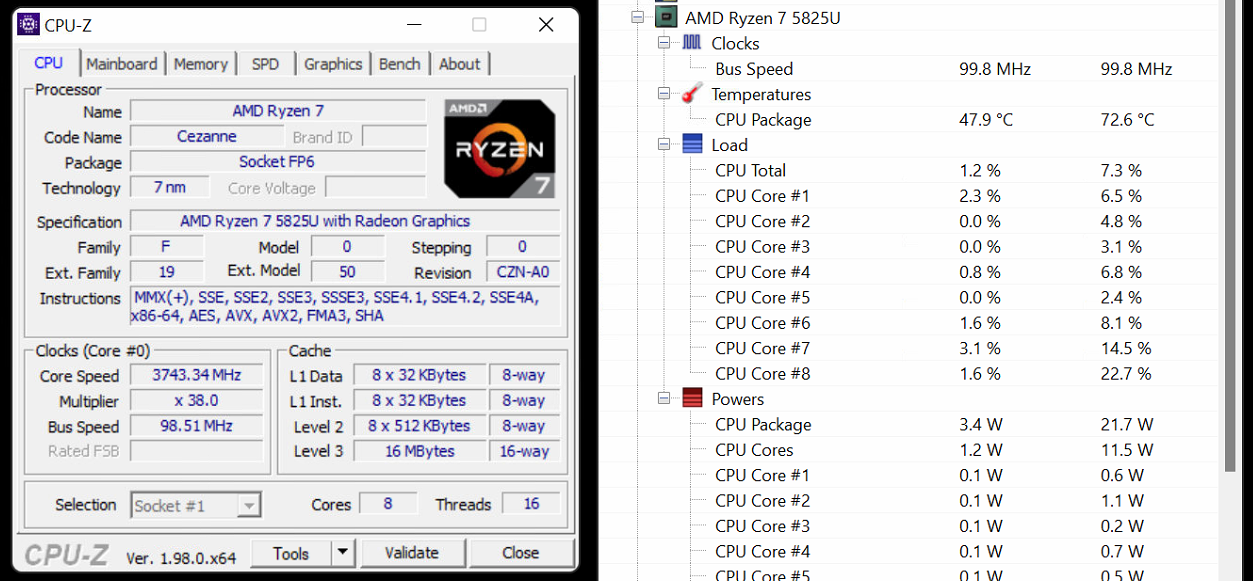The image size is (1253, 581).
Task: Click the processor chip icon beside AMD Ryzen 7 5825U
Action: click(x=665, y=16)
